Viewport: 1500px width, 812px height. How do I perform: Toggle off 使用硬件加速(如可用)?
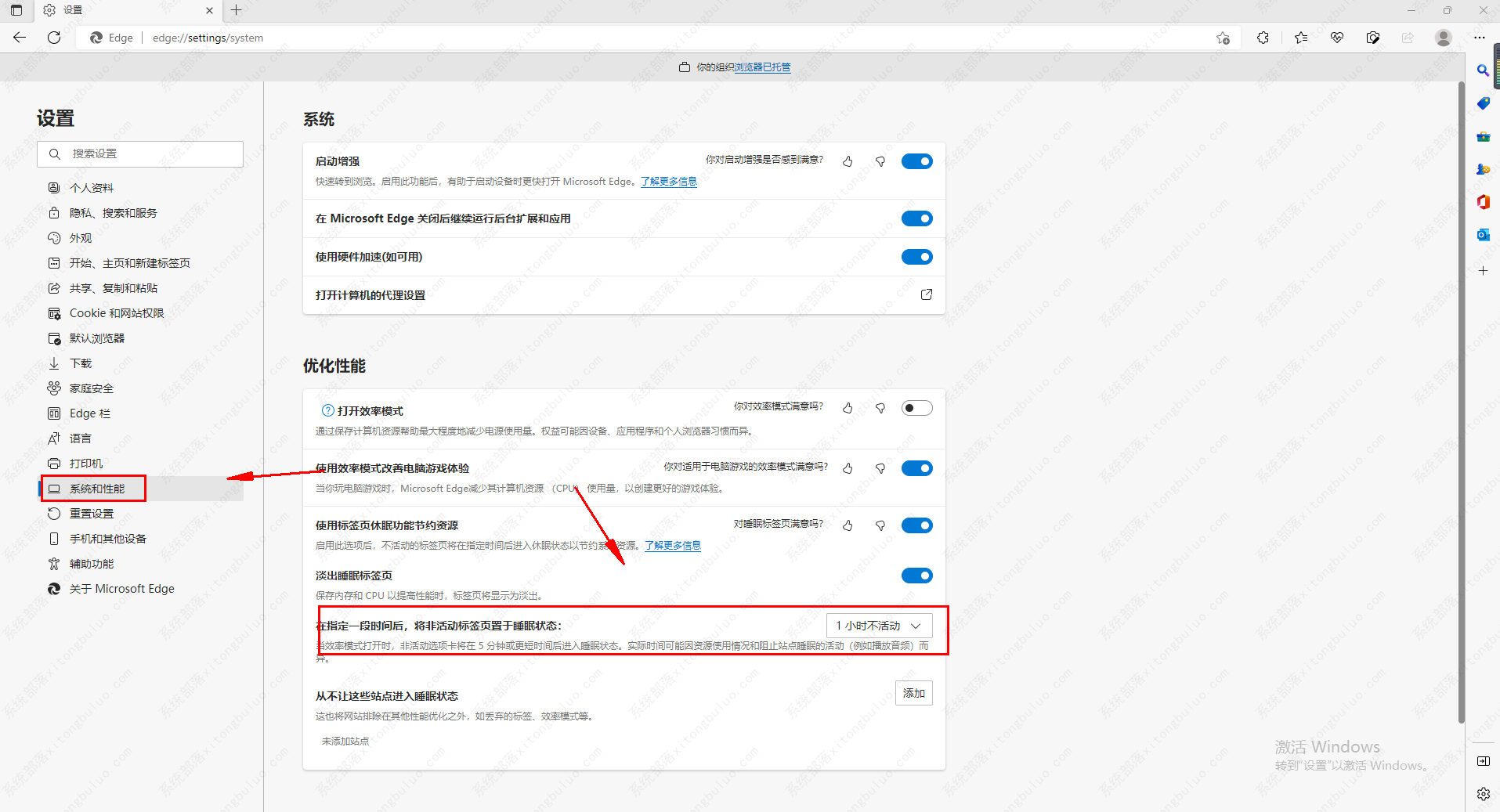click(916, 257)
